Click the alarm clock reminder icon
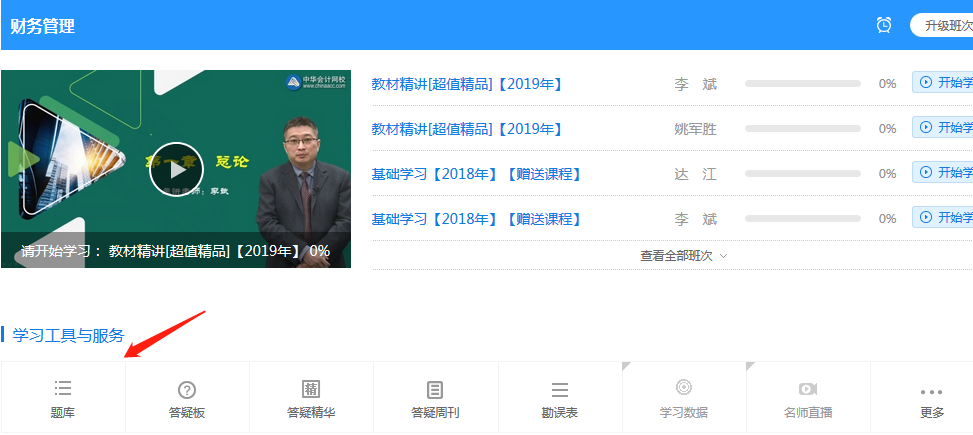 coord(884,25)
